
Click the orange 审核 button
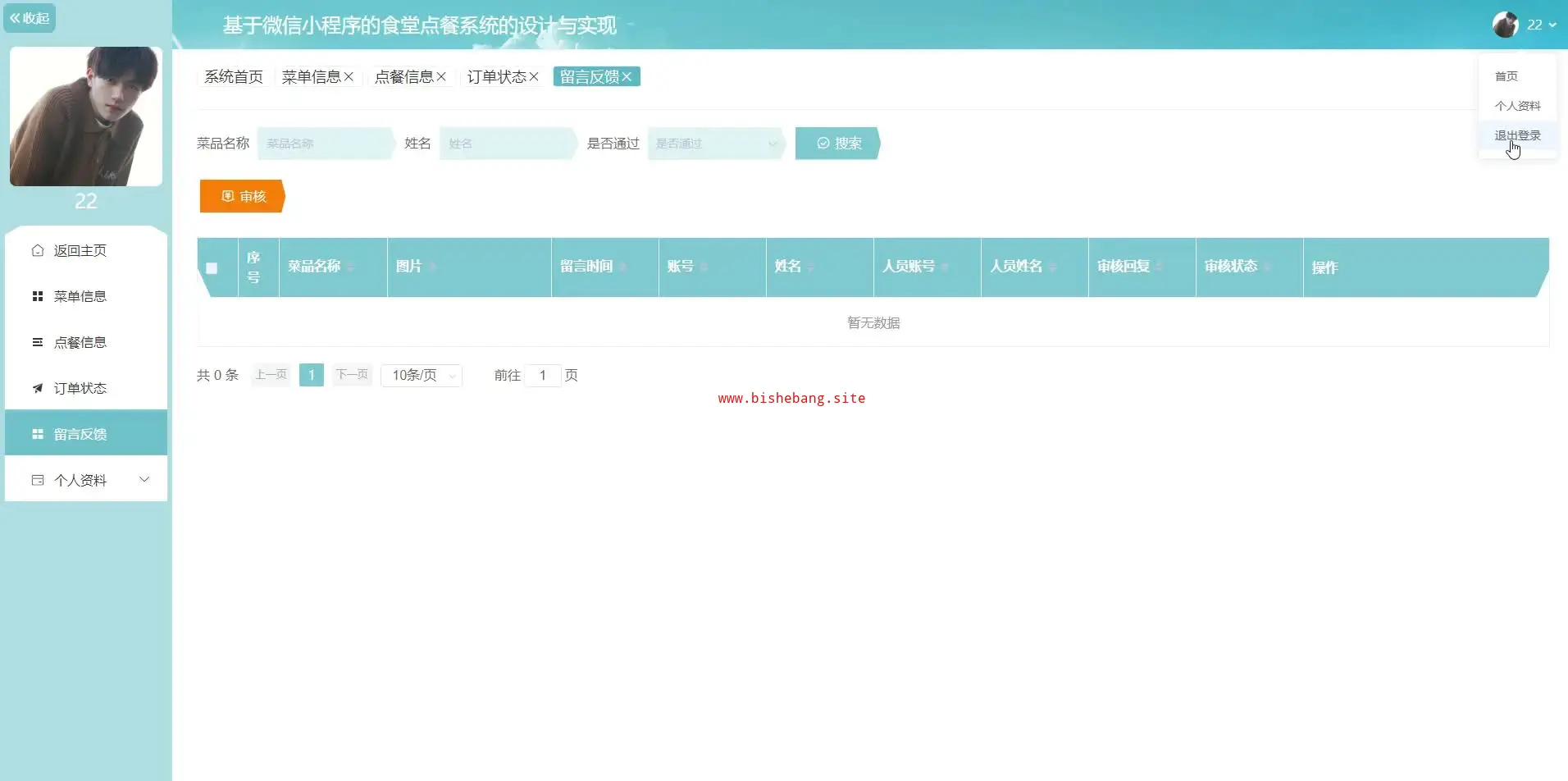point(242,196)
